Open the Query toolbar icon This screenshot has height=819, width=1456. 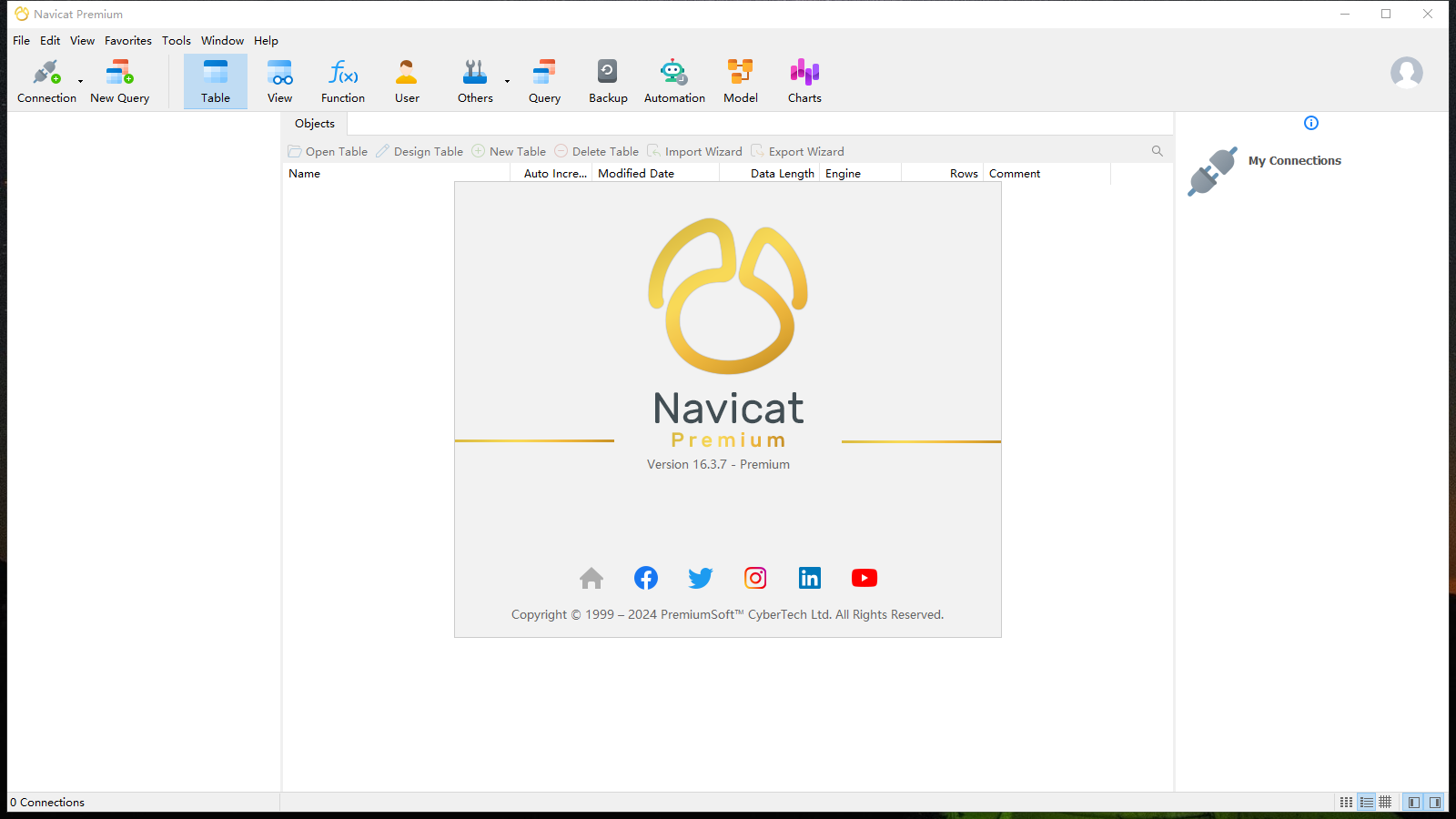point(544,81)
